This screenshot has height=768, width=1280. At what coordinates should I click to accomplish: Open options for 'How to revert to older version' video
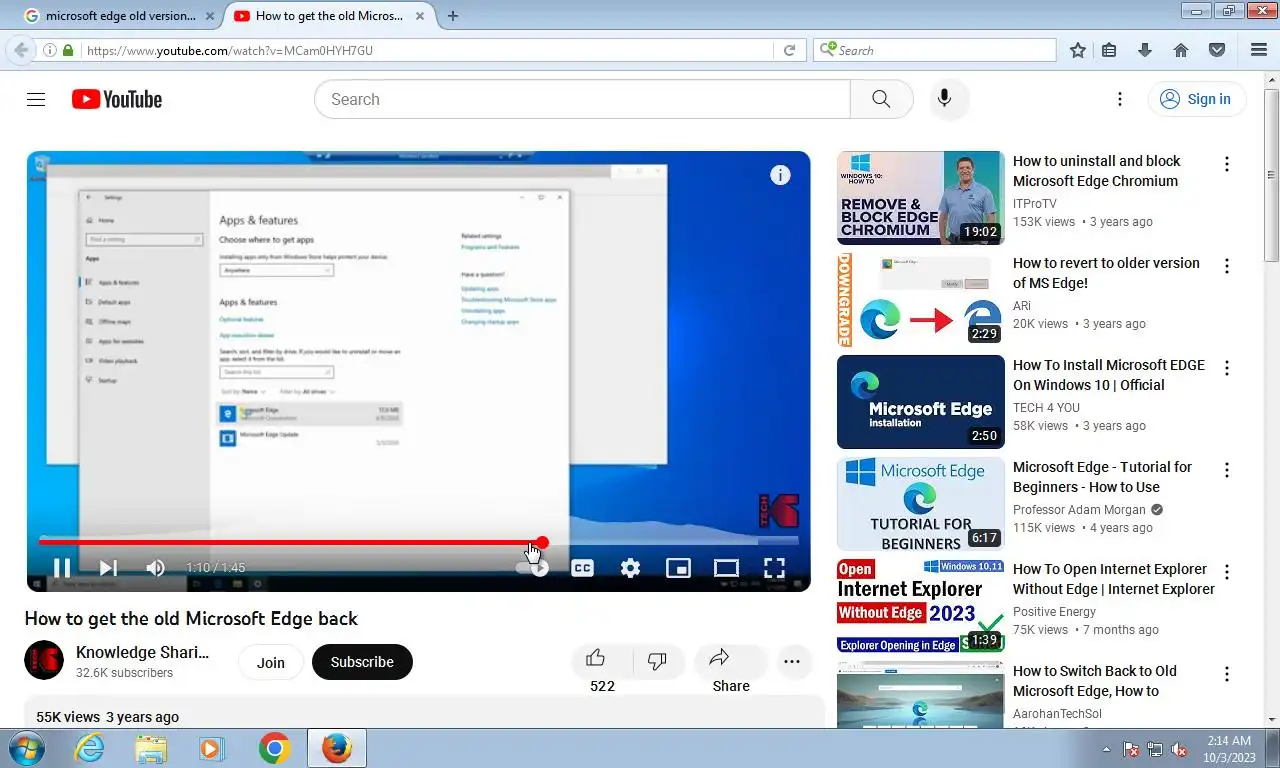(1227, 266)
